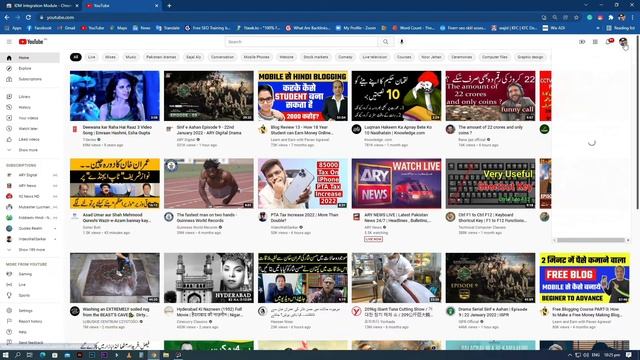Open Translate bookmark
The height and width of the screenshot is (360, 640).
168,28
